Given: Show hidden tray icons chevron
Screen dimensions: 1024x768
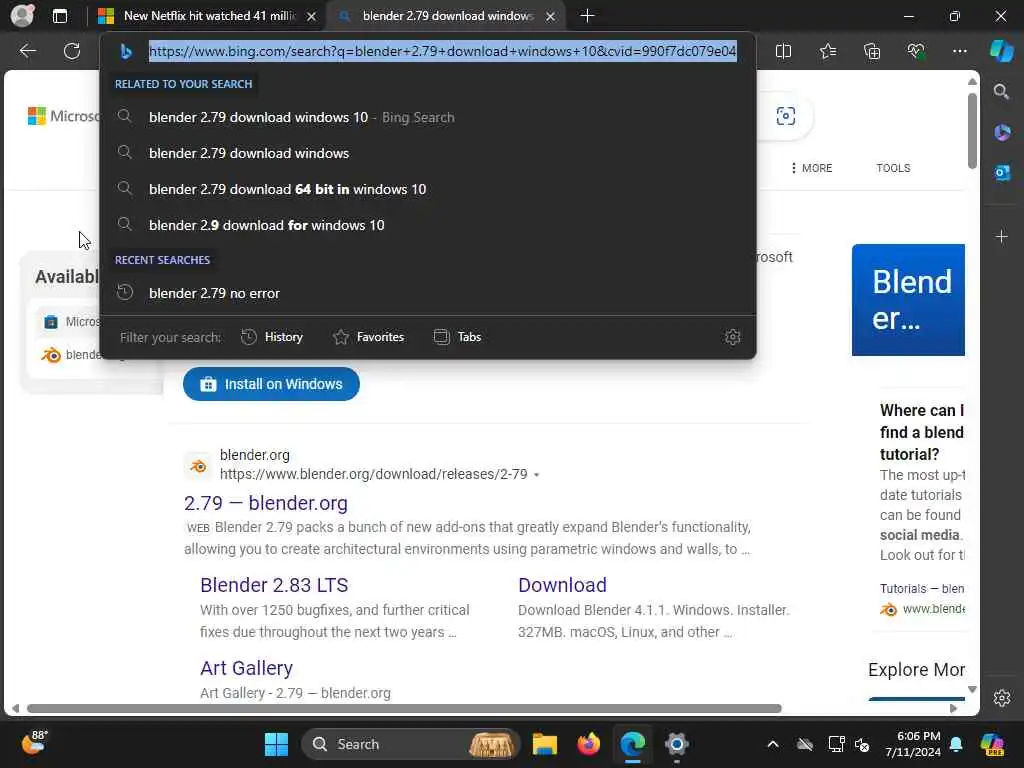Looking at the screenshot, I should [x=773, y=744].
